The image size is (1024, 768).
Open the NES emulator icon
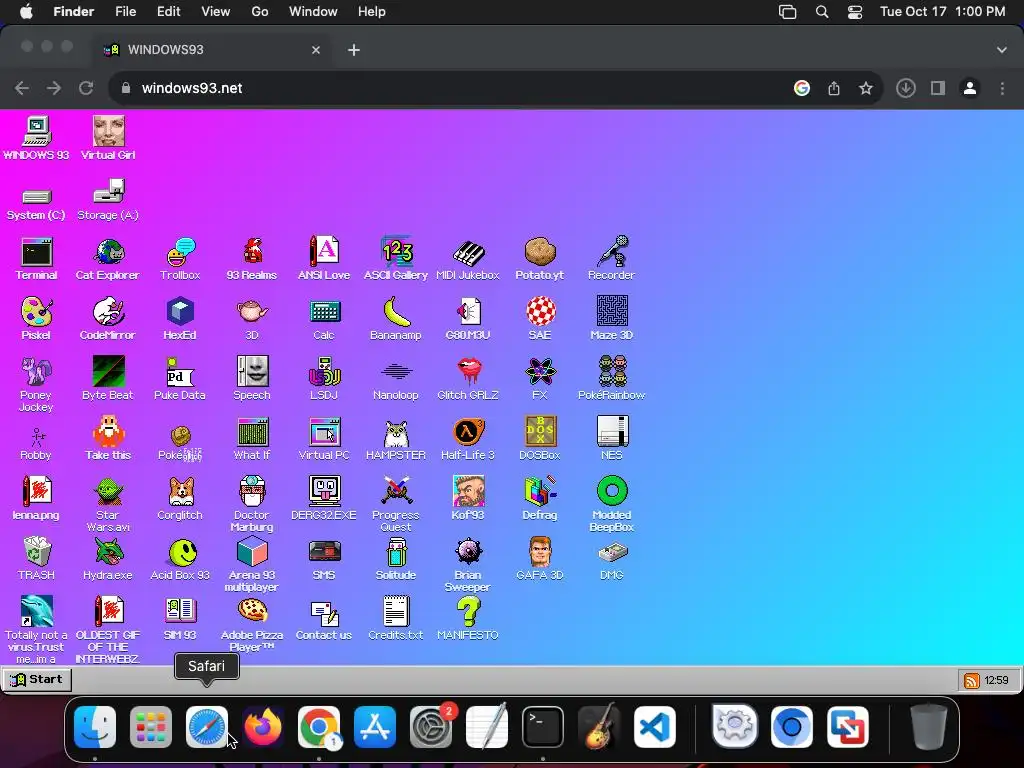[x=612, y=439]
